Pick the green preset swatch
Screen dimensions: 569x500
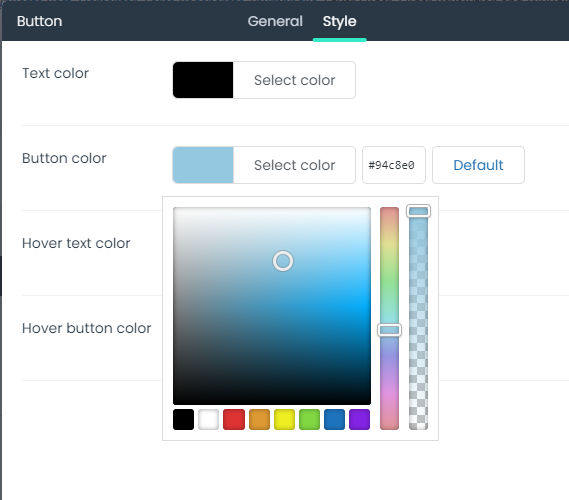pyautogui.click(x=310, y=419)
